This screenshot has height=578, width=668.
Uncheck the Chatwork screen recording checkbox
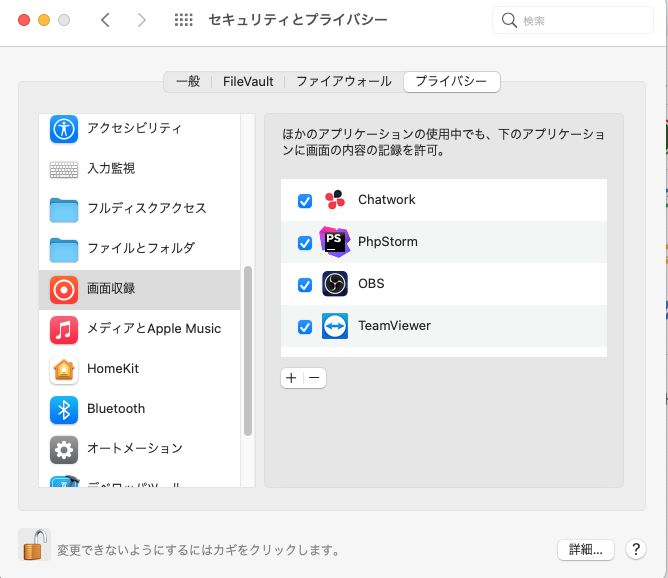click(305, 201)
